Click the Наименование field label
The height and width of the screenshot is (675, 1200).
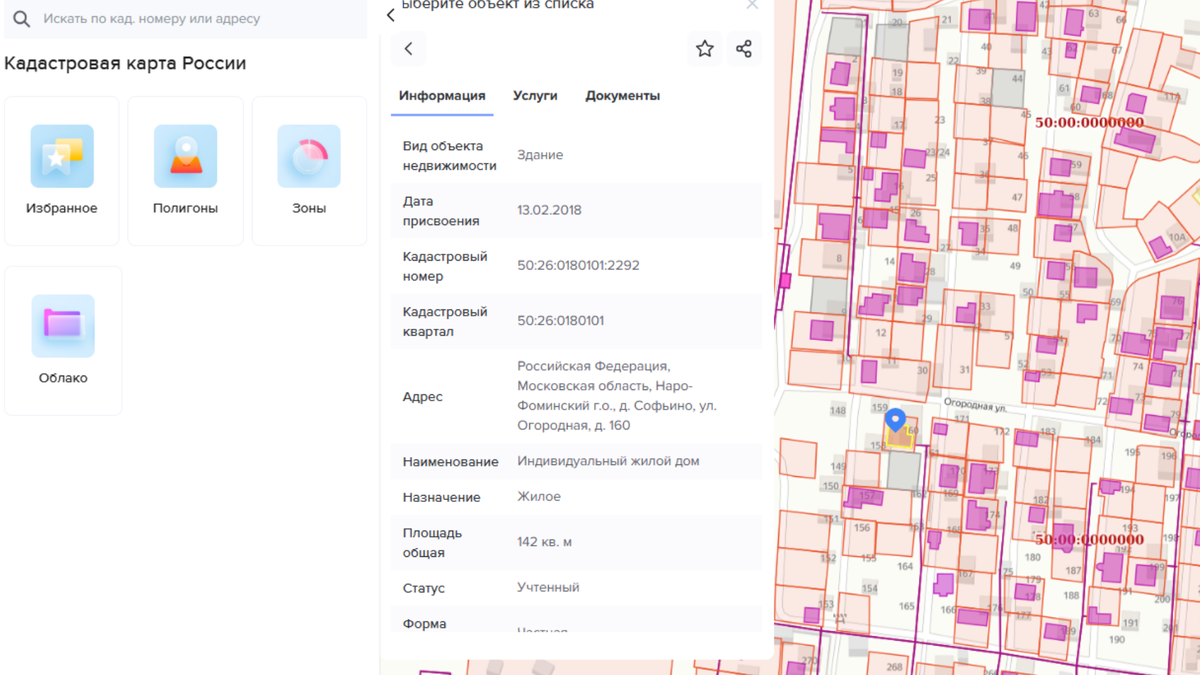coord(450,462)
